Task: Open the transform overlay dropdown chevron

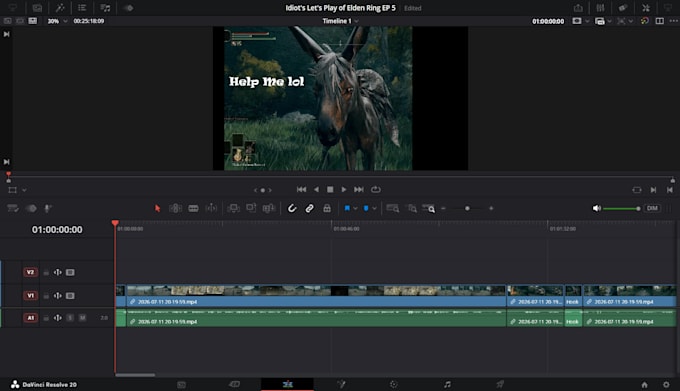Action: (24, 190)
